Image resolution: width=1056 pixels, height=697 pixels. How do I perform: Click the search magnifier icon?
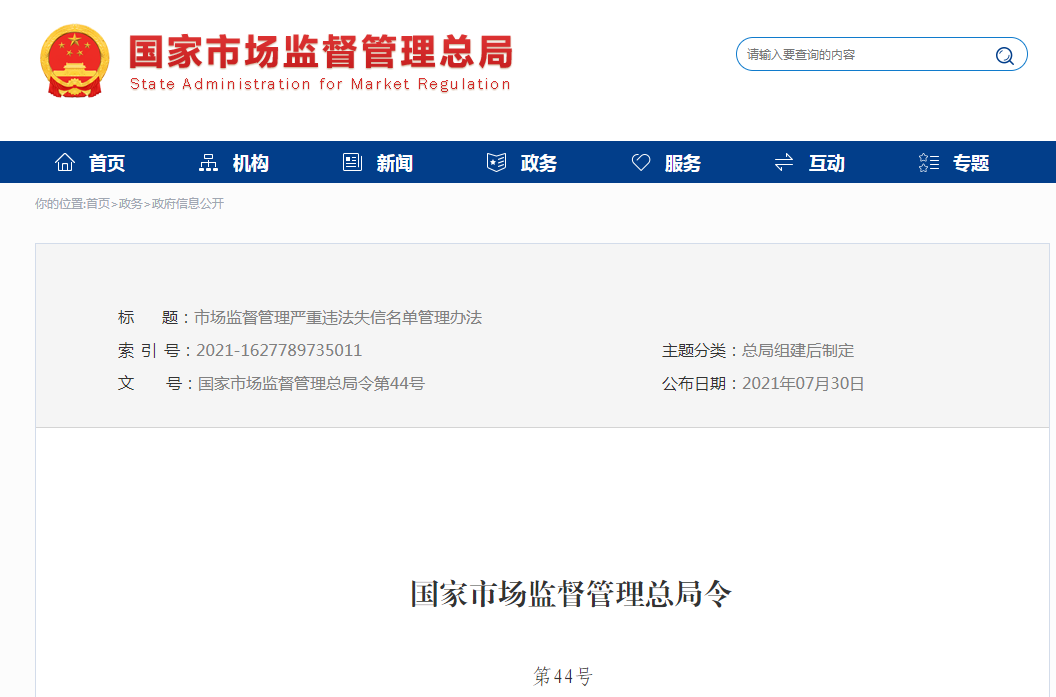tap(1004, 55)
